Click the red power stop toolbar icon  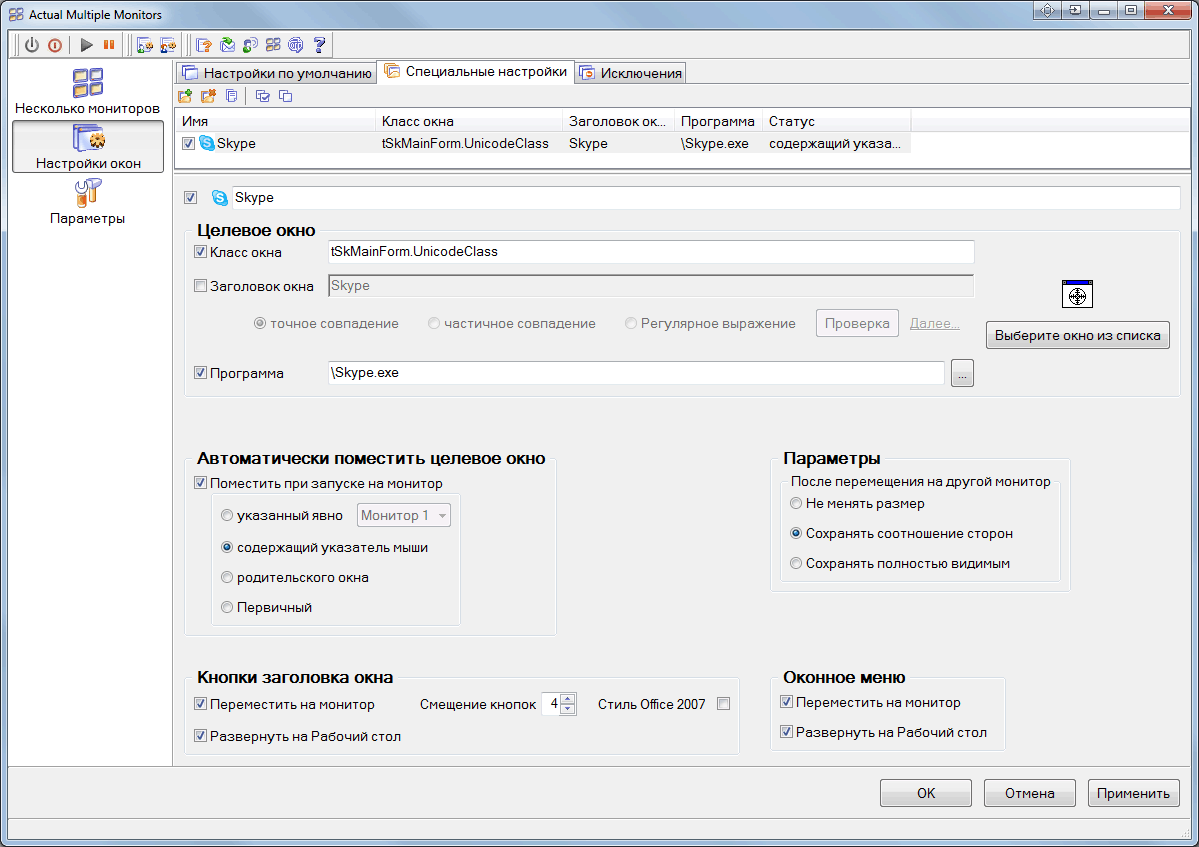(55, 45)
